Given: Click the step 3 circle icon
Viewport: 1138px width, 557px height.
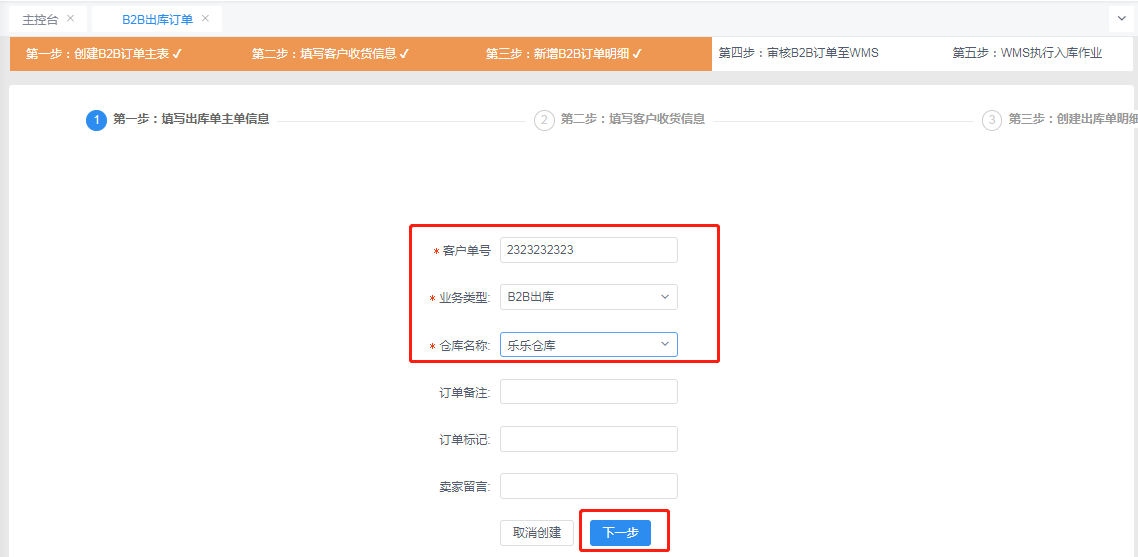Looking at the screenshot, I should pos(992,120).
